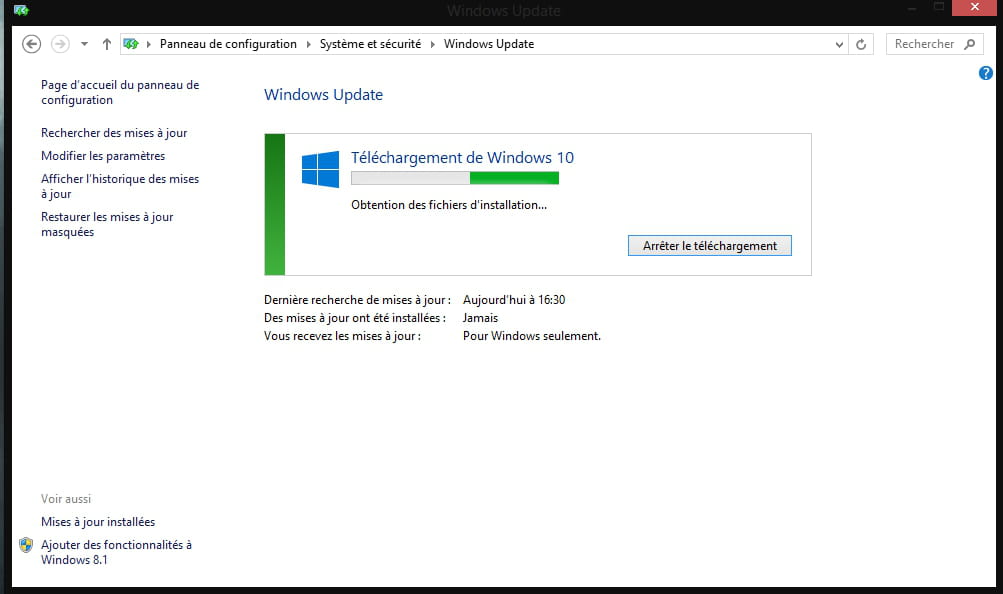Click the Forward navigation arrow
Viewport: 1003px width, 594px height.
[60, 44]
